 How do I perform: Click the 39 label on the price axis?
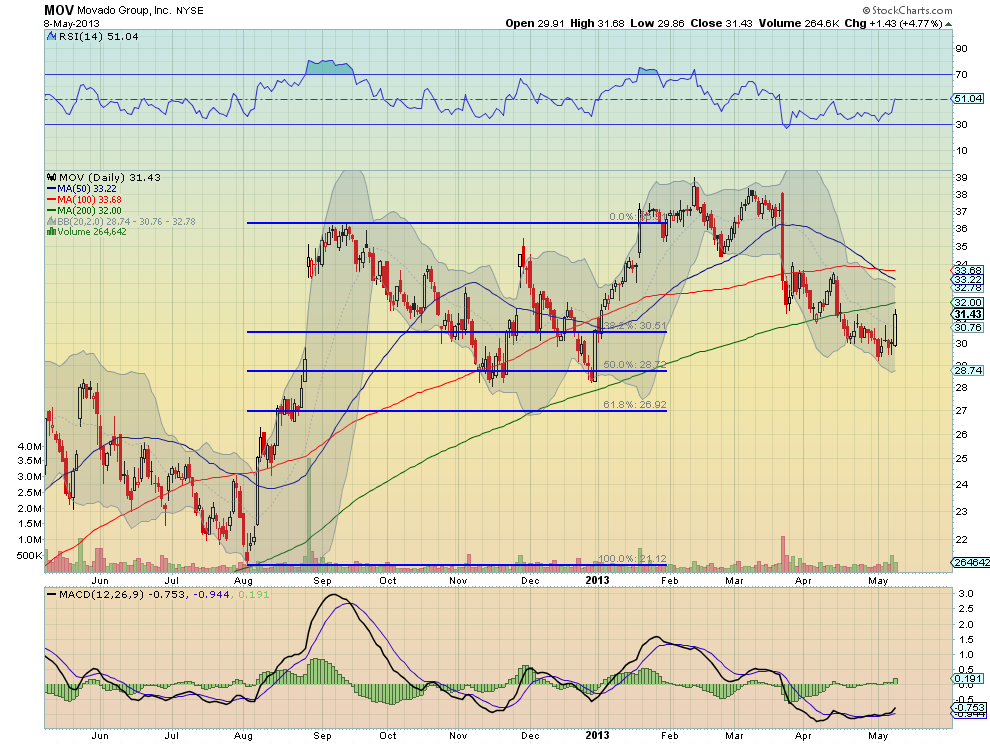[x=961, y=178]
